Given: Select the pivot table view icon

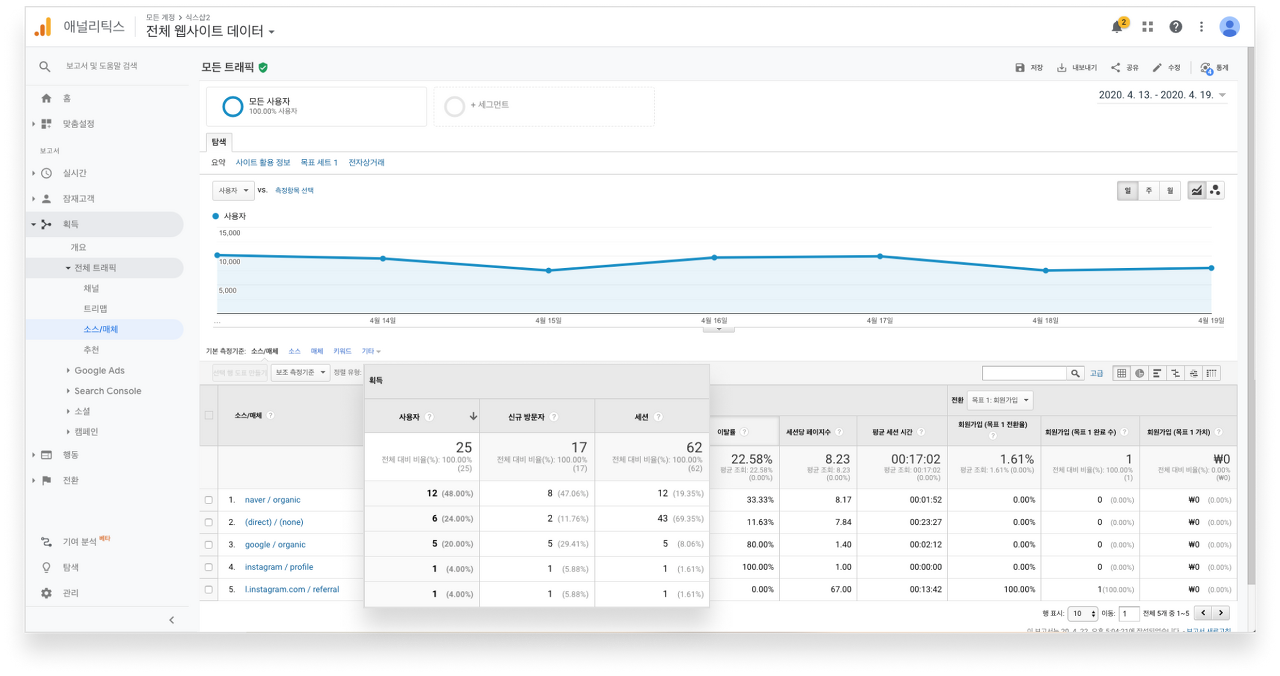Looking at the screenshot, I should point(1211,373).
